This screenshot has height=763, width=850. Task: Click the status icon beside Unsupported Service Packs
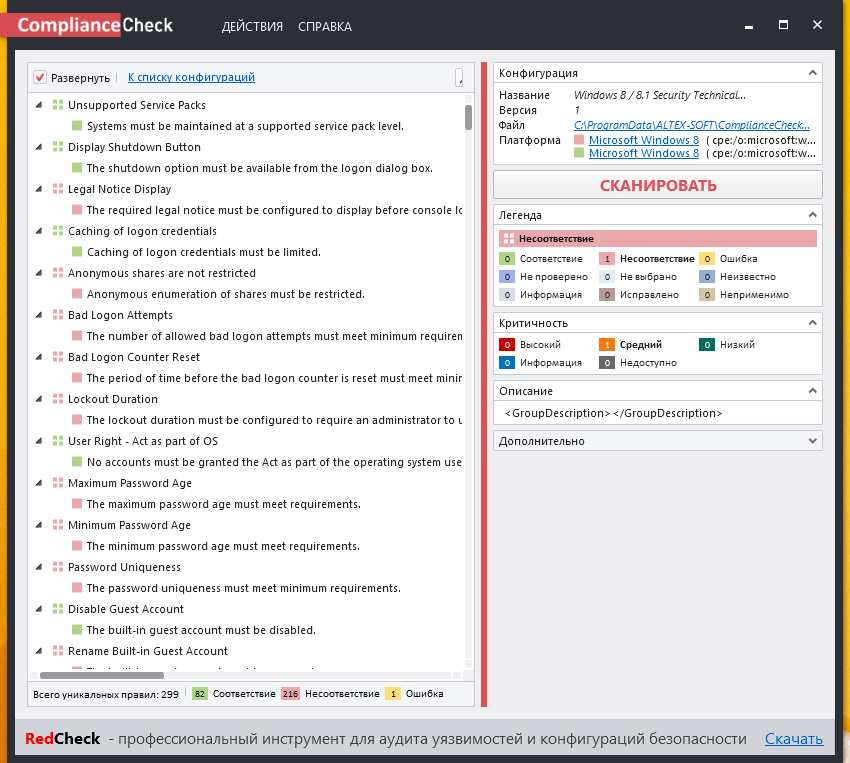[58, 105]
